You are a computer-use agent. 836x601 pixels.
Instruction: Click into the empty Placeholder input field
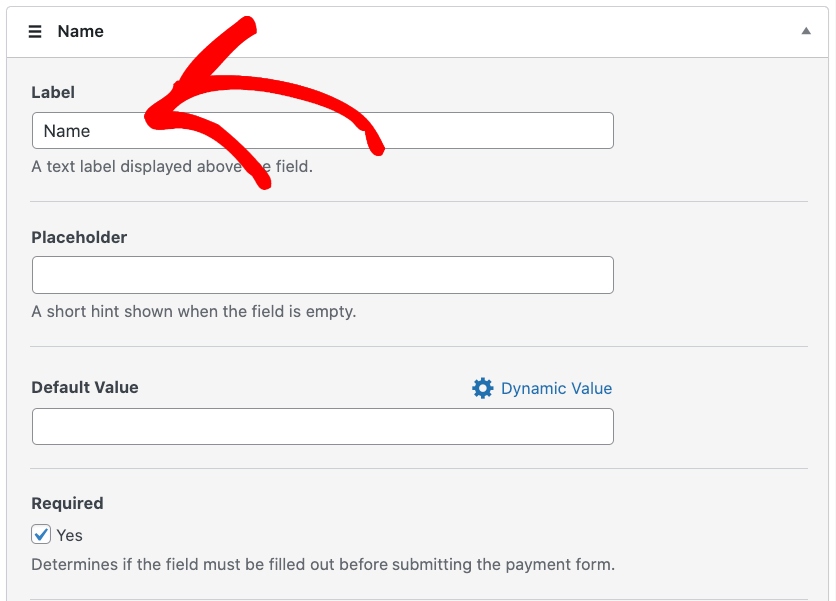322,275
